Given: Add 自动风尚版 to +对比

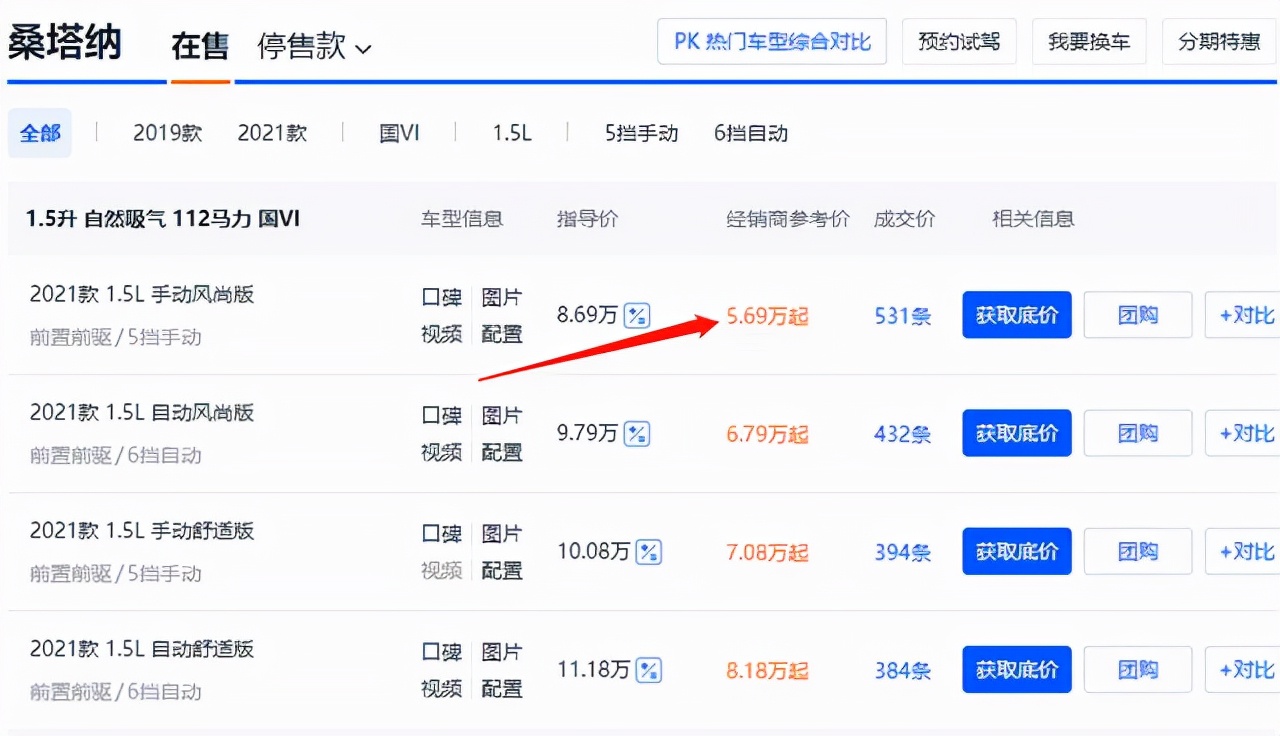Looking at the screenshot, I should [x=1243, y=433].
